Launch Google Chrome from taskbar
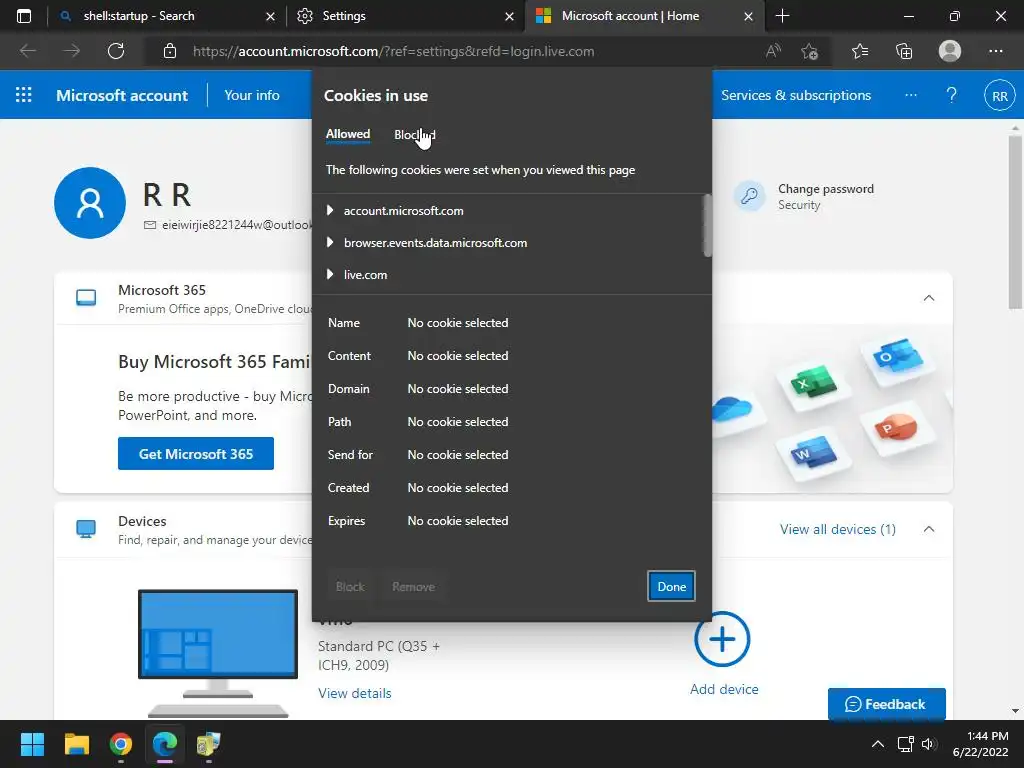 (x=121, y=744)
